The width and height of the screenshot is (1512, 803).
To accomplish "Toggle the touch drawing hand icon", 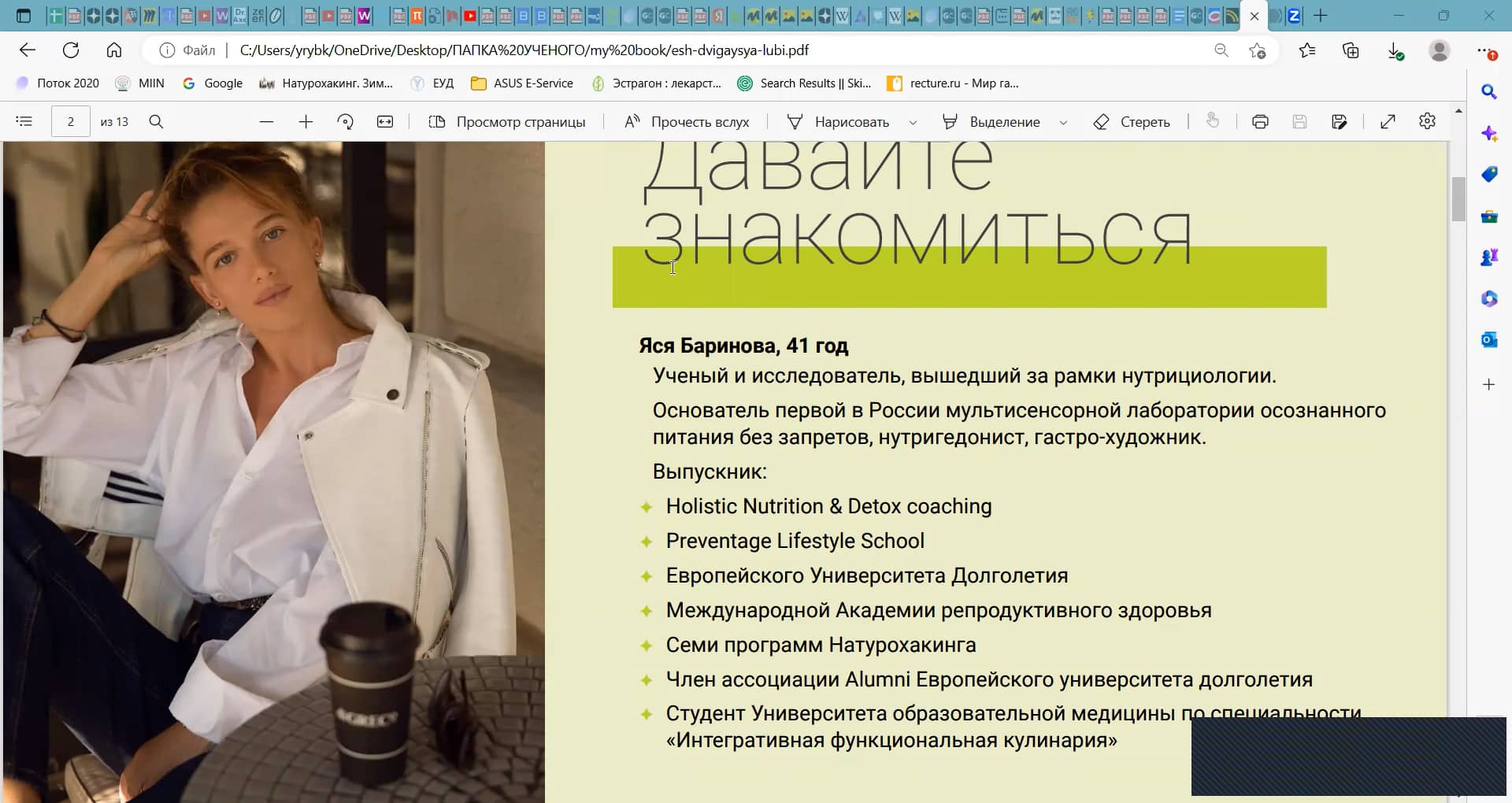I will (x=1213, y=120).
